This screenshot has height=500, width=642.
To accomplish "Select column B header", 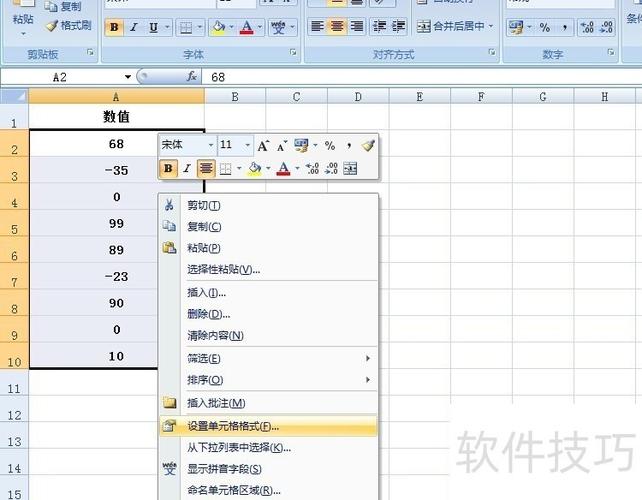I will coord(235,97).
